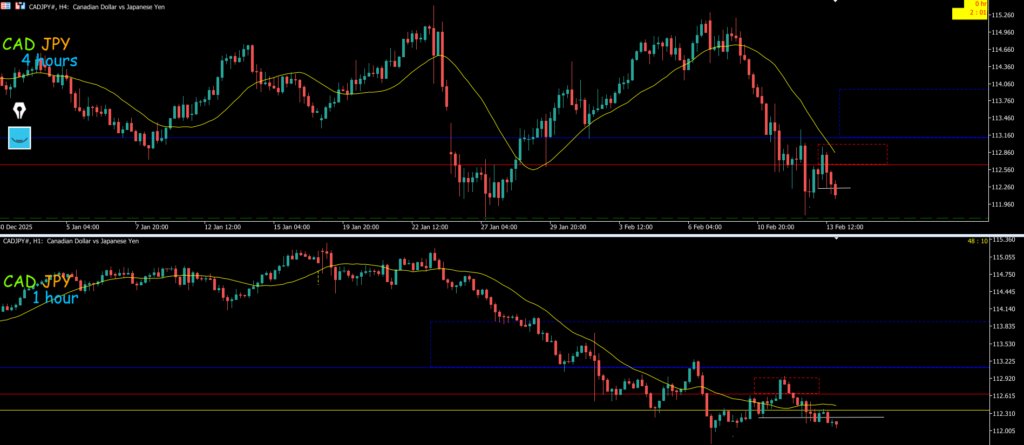The width and height of the screenshot is (1024, 445).
Task: Select the "1 hour" text label
Action: point(57,298)
